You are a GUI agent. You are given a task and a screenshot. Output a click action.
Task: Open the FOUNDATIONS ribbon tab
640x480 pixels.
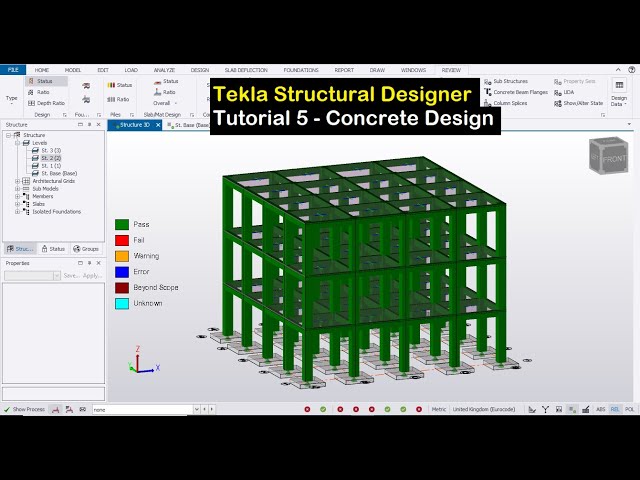pyautogui.click(x=301, y=70)
